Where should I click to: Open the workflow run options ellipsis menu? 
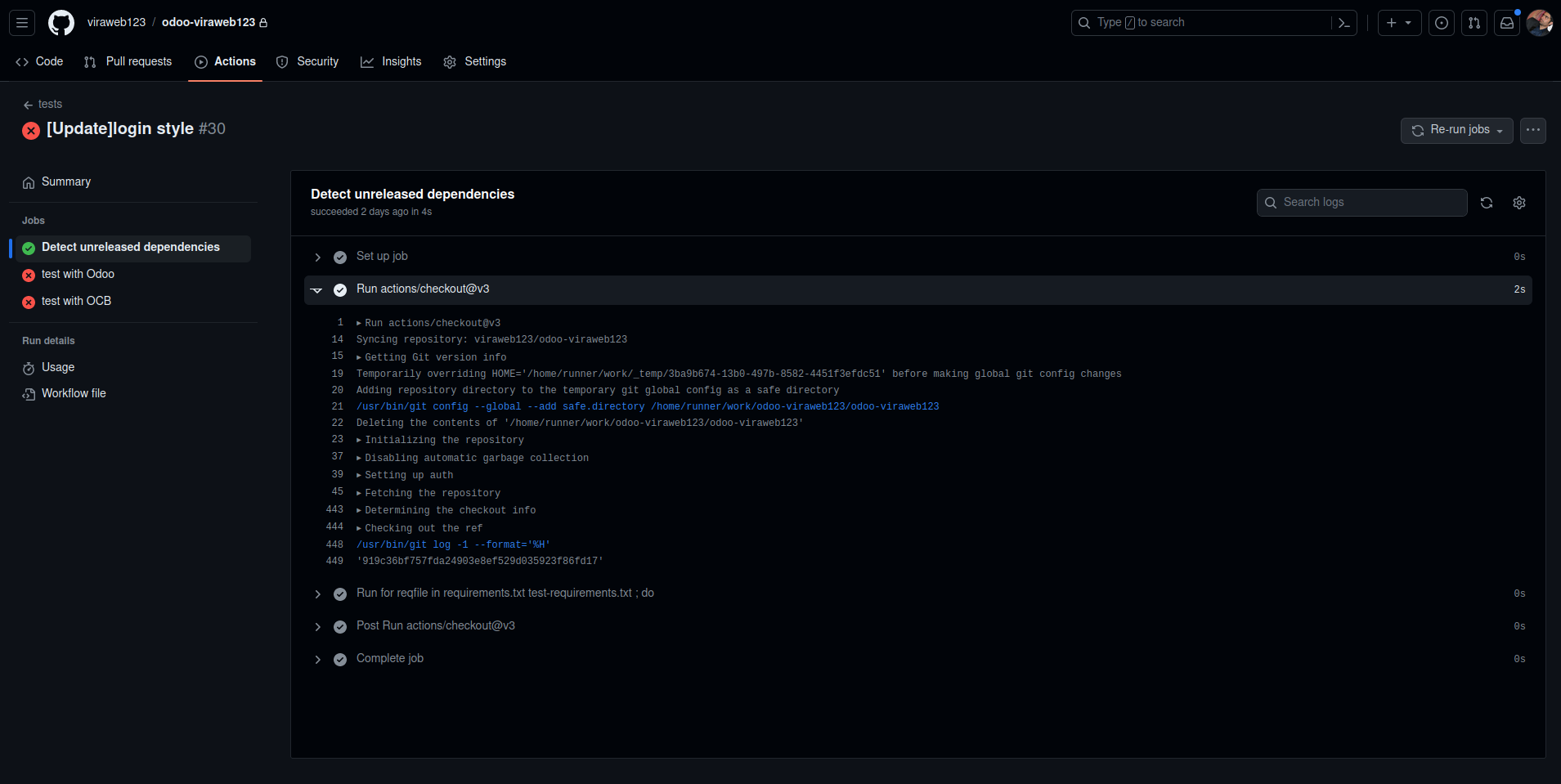[1533, 130]
